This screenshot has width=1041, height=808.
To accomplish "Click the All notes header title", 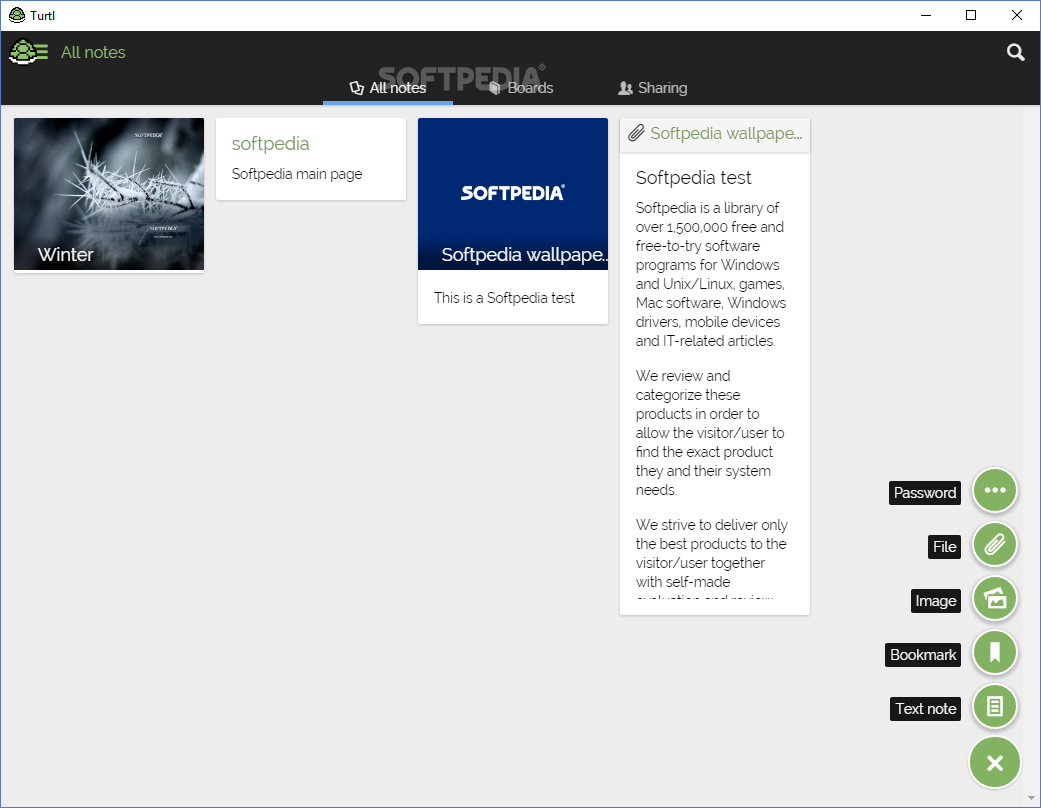I will [93, 52].
